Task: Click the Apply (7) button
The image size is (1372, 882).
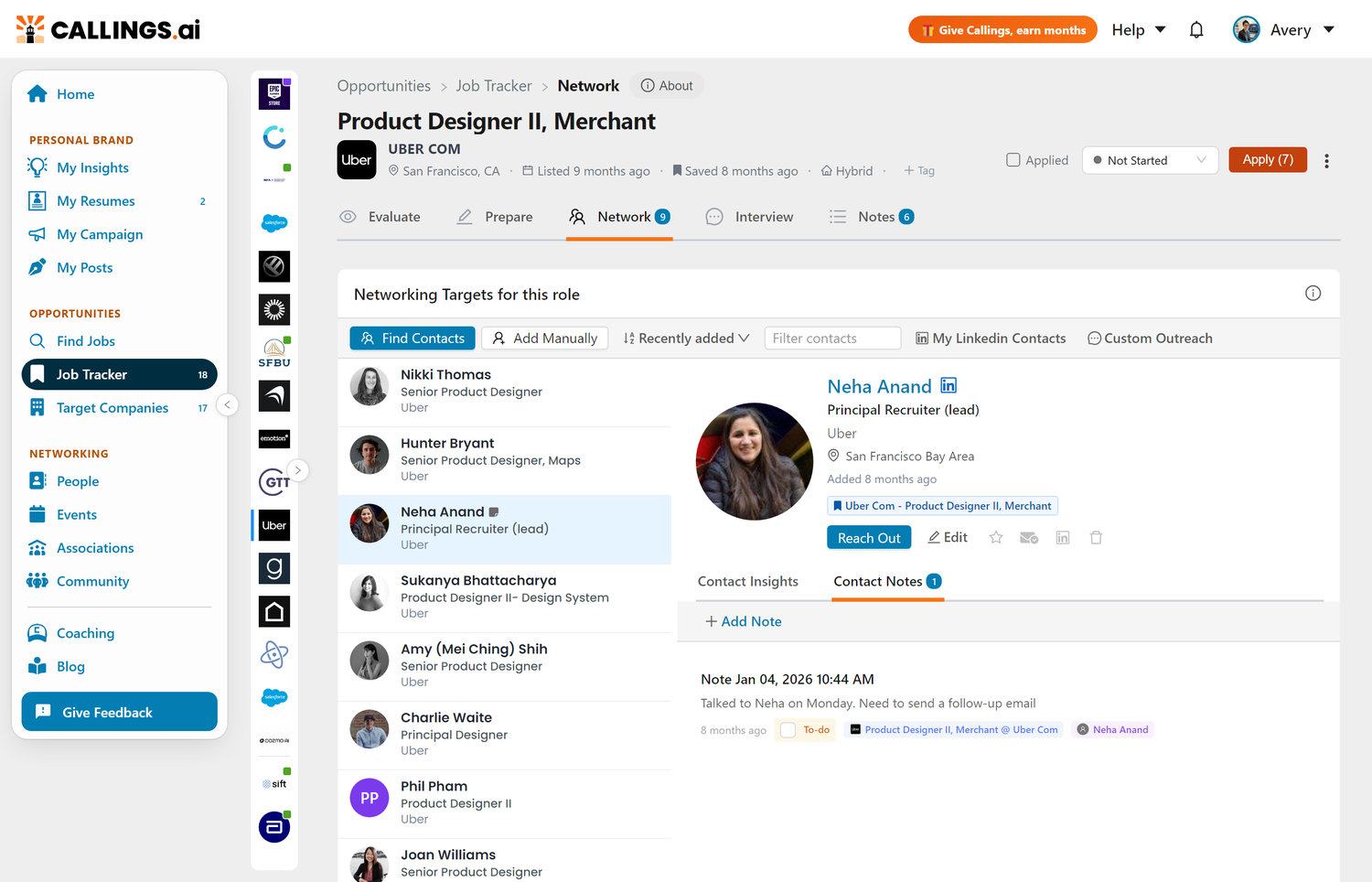Action: click(1268, 160)
